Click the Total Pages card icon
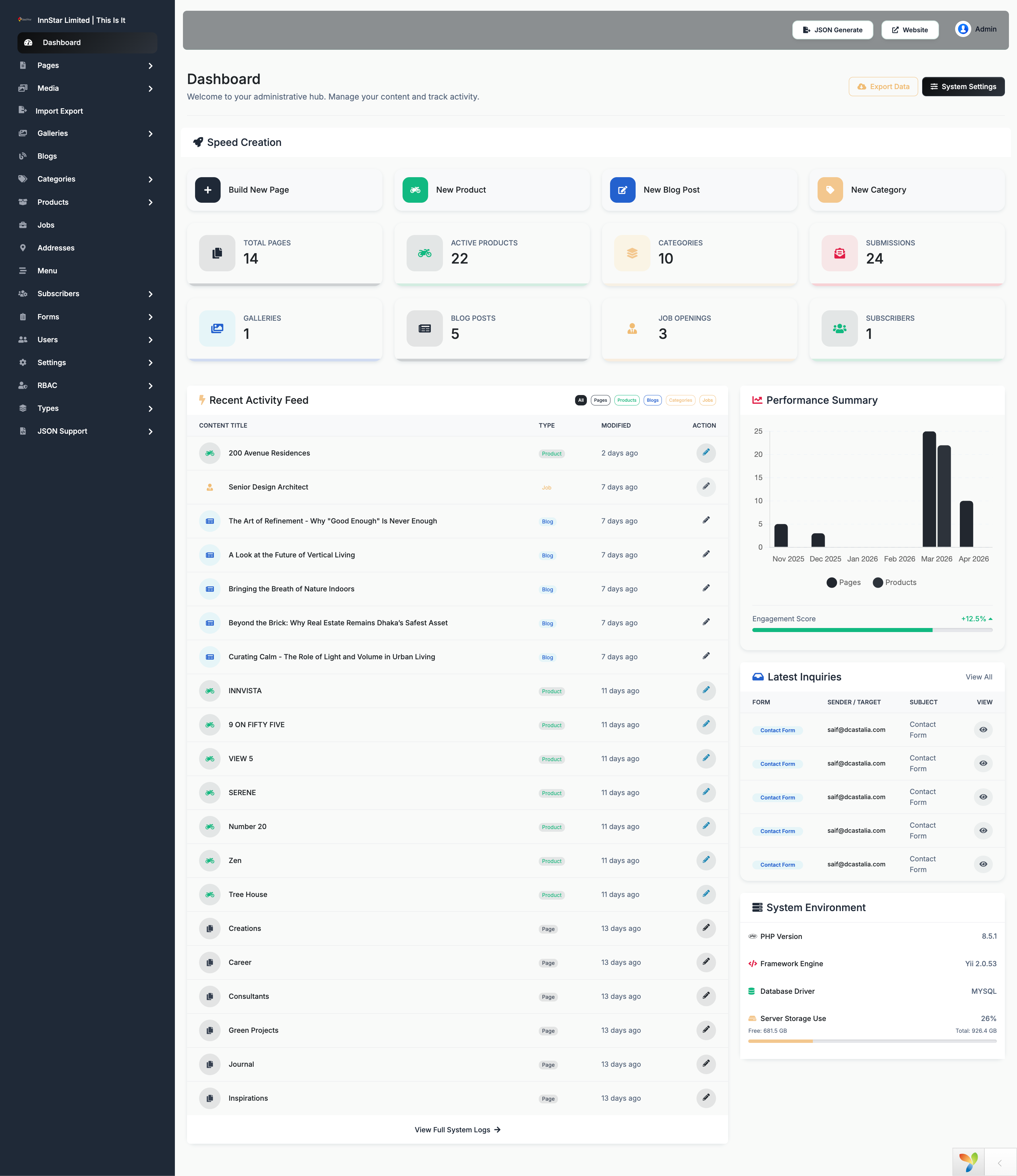The height and width of the screenshot is (1176, 1017). [217, 253]
